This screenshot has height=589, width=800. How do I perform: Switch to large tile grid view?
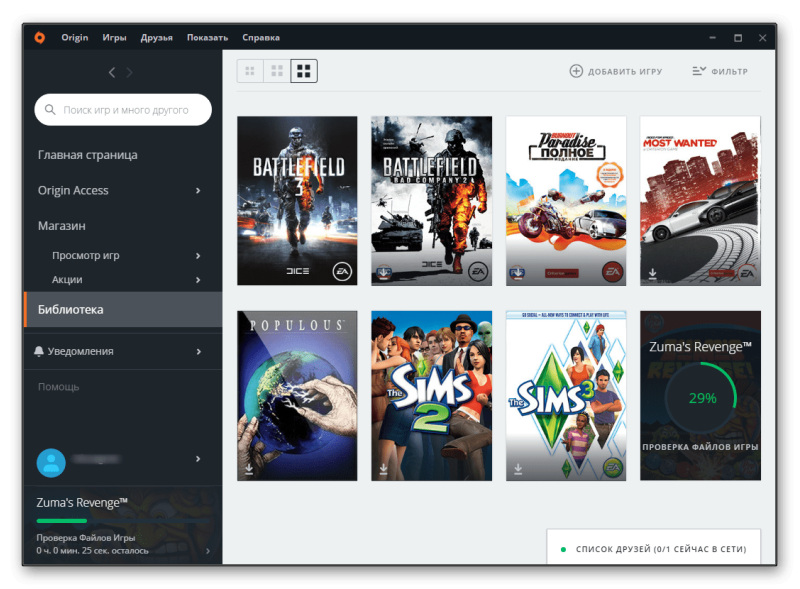coord(304,71)
